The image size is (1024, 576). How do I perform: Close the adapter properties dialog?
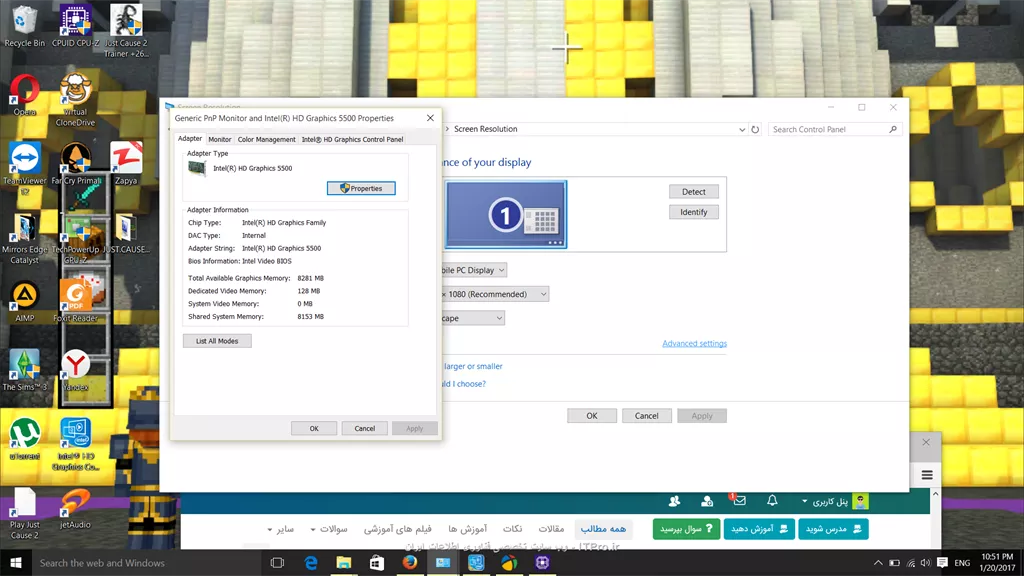pos(430,118)
